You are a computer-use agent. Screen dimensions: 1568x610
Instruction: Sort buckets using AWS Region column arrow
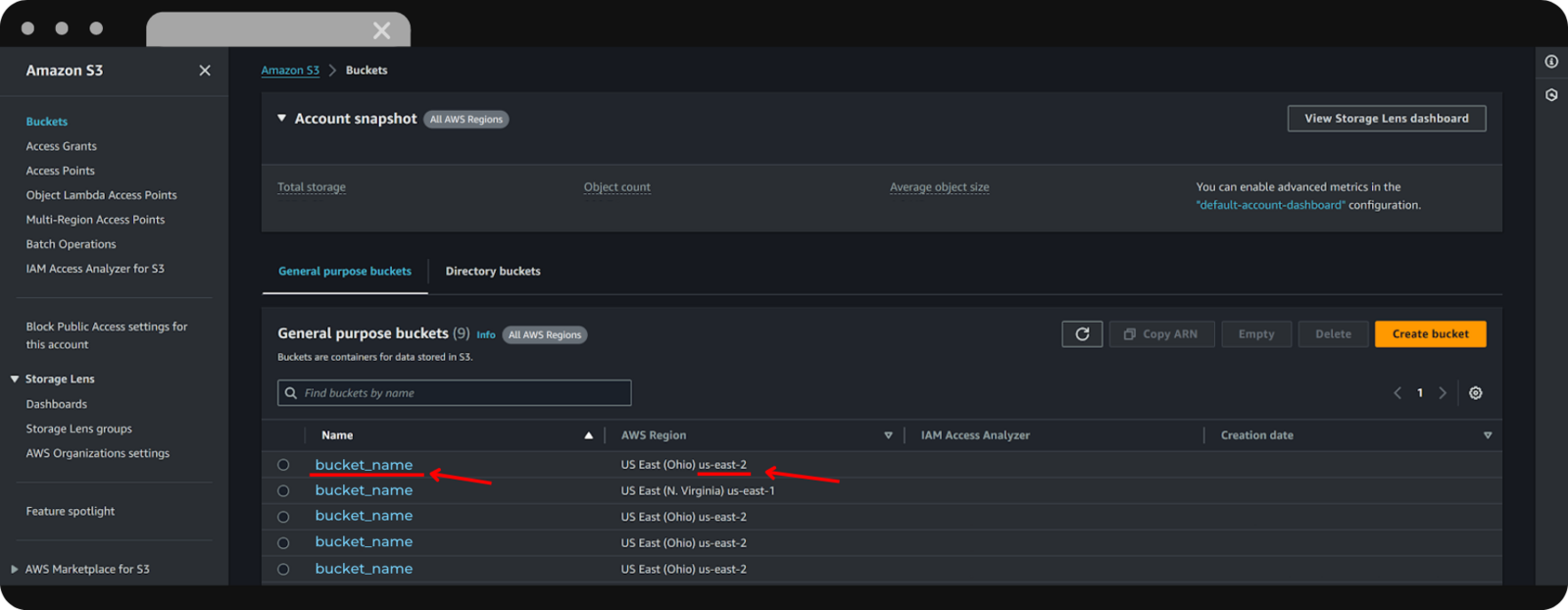(889, 435)
